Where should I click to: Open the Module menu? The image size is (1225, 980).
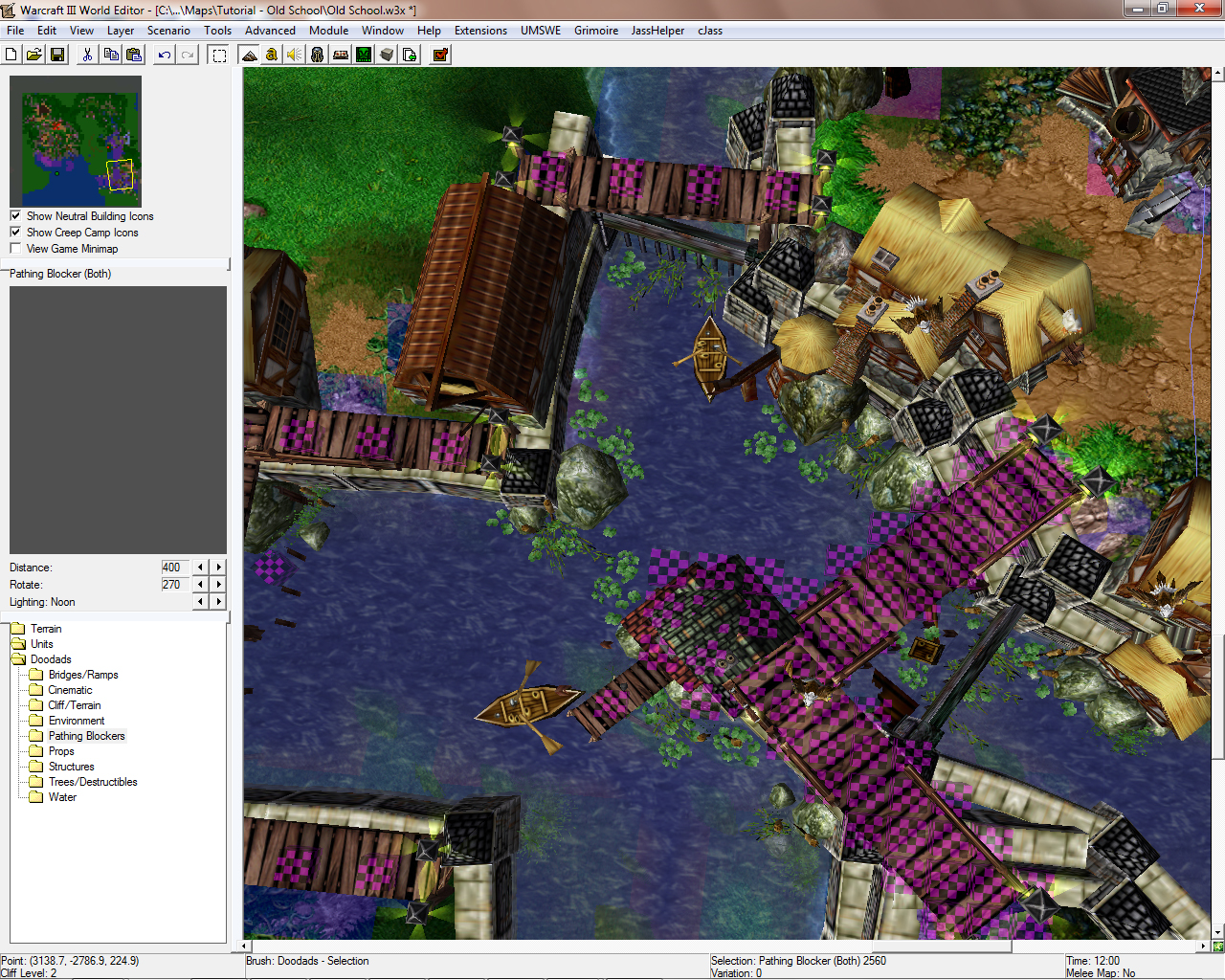point(328,31)
